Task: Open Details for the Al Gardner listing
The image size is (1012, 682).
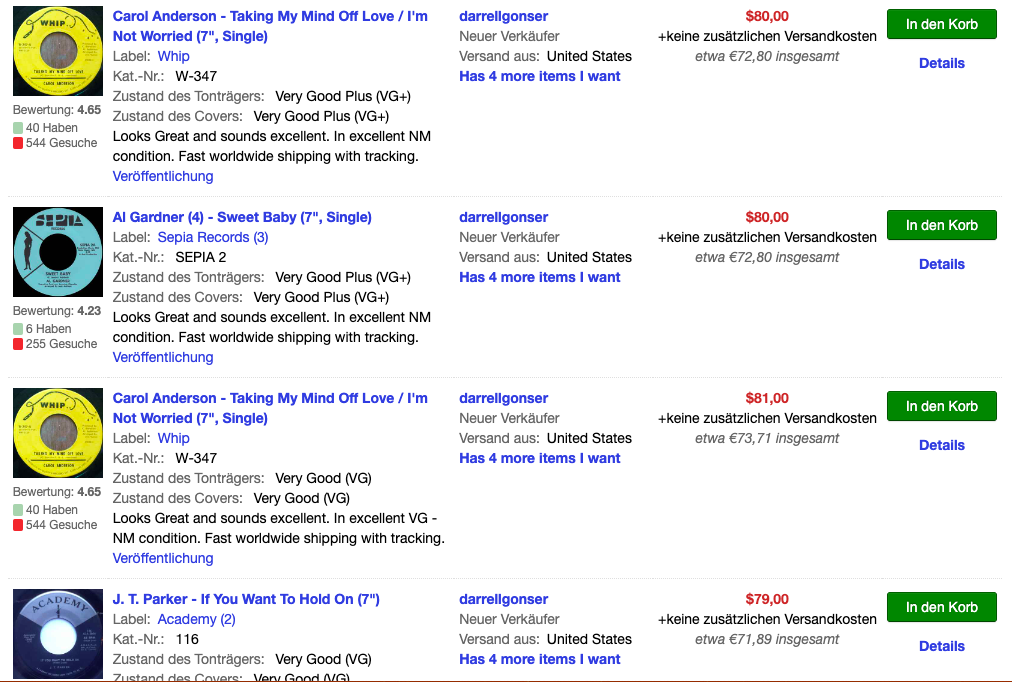Action: pos(942,264)
